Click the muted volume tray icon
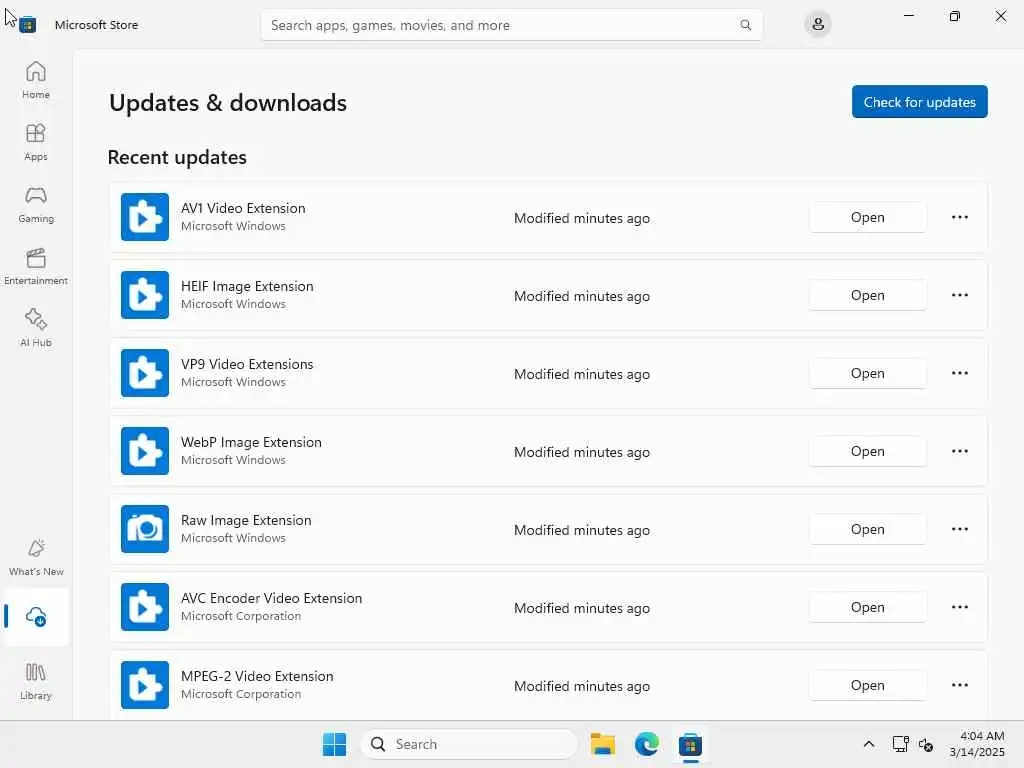Image resolution: width=1024 pixels, height=768 pixels. click(x=925, y=744)
